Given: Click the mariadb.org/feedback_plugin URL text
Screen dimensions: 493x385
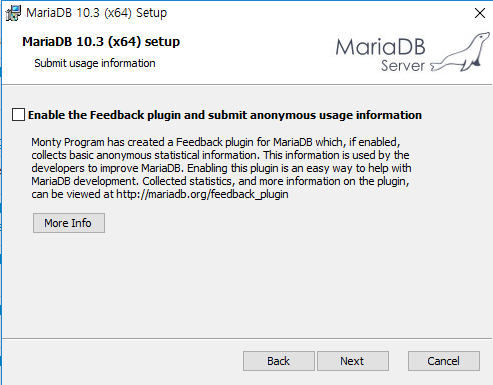Looking at the screenshot, I should 202,194.
